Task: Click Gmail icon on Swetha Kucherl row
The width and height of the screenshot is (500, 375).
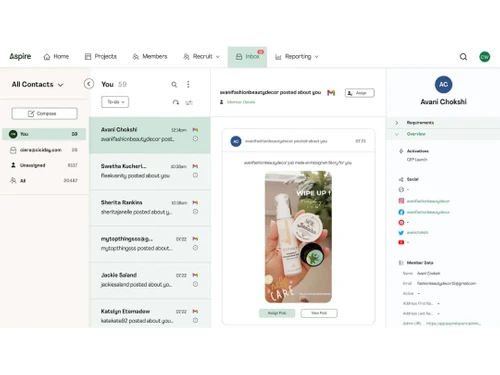Action: 195,166
